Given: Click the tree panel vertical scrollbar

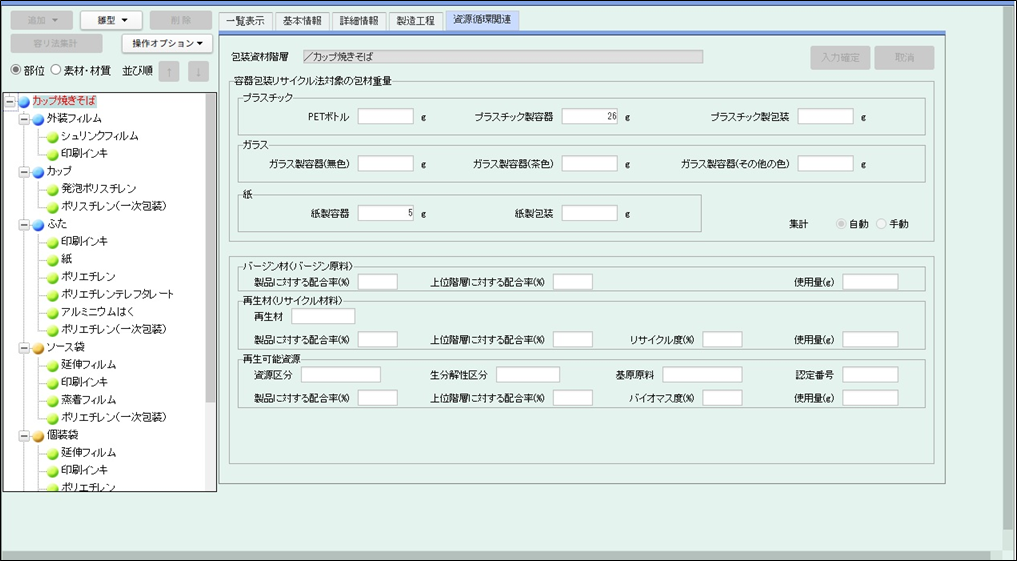Looking at the screenshot, I should (210, 250).
